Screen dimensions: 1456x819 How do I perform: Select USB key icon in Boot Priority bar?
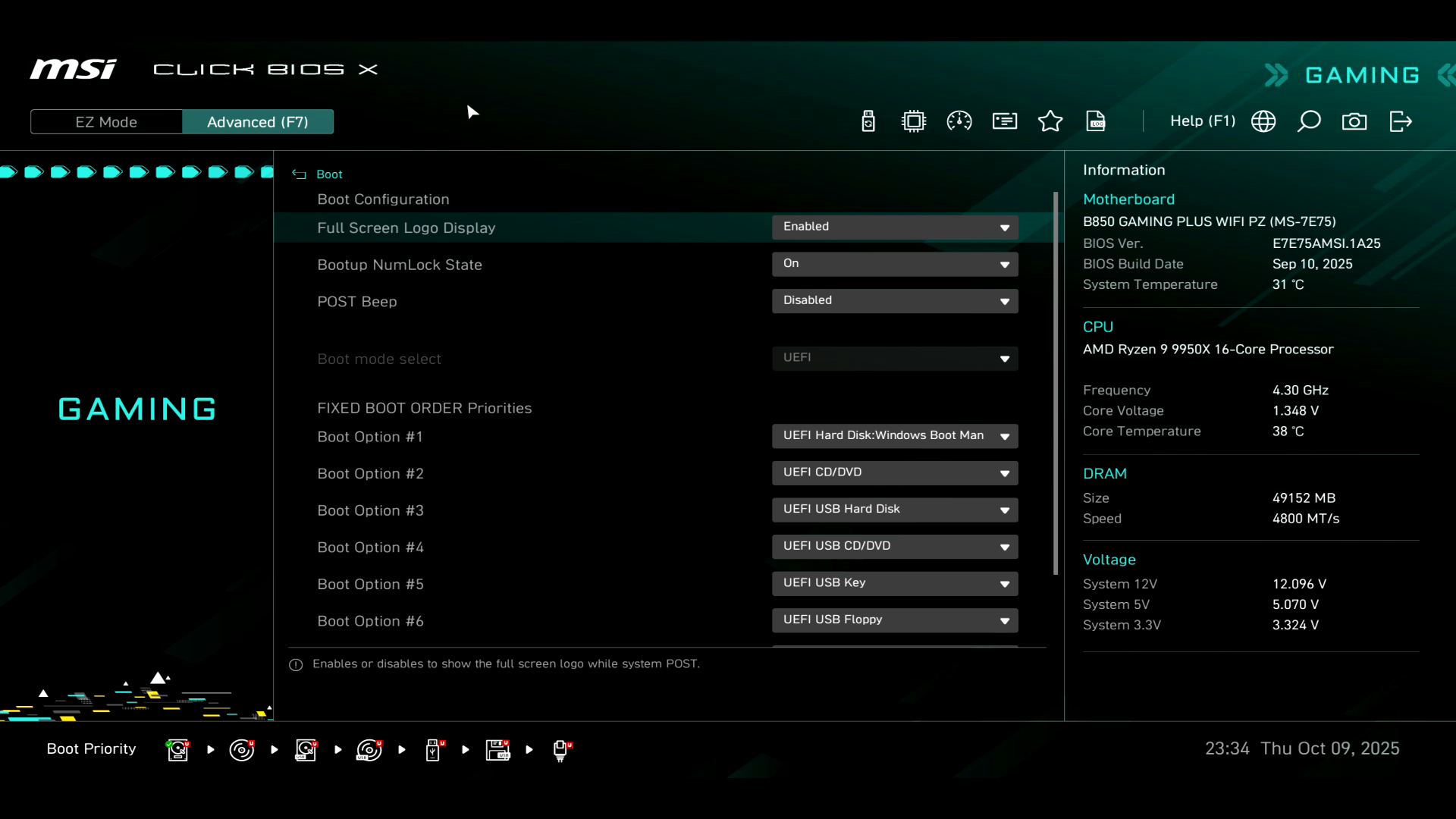[x=433, y=750]
